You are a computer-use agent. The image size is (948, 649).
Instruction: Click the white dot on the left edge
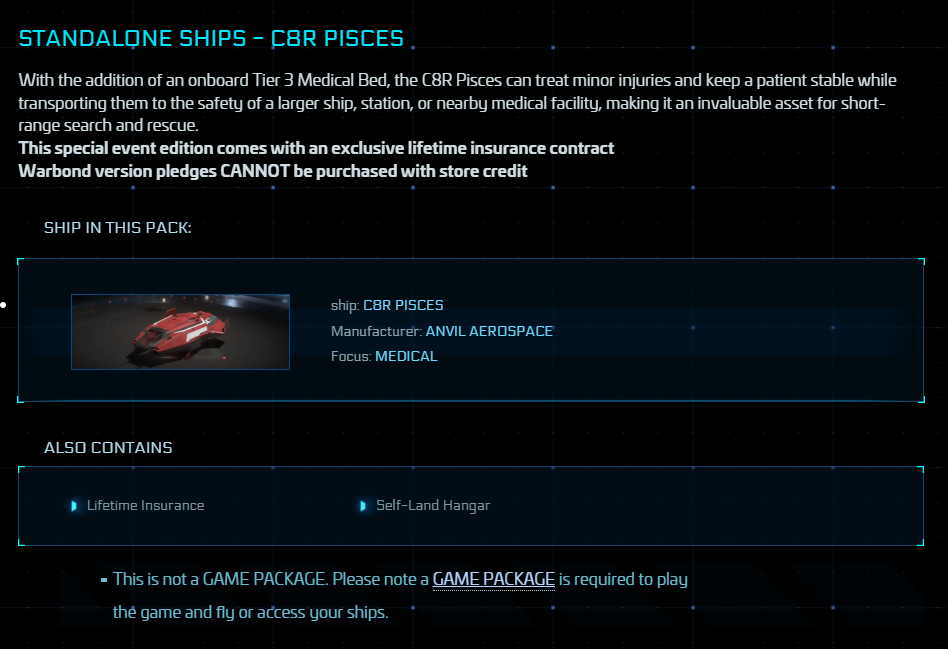pyautogui.click(x=3, y=305)
